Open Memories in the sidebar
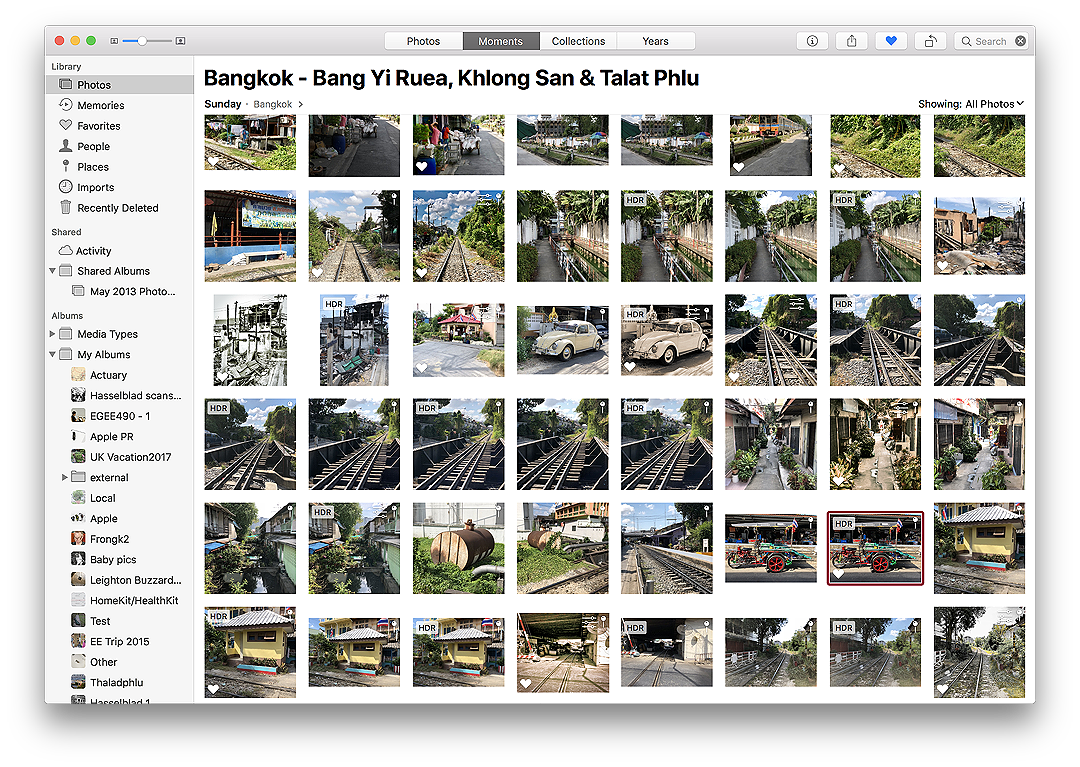The width and height of the screenshot is (1080, 767). tap(120, 105)
